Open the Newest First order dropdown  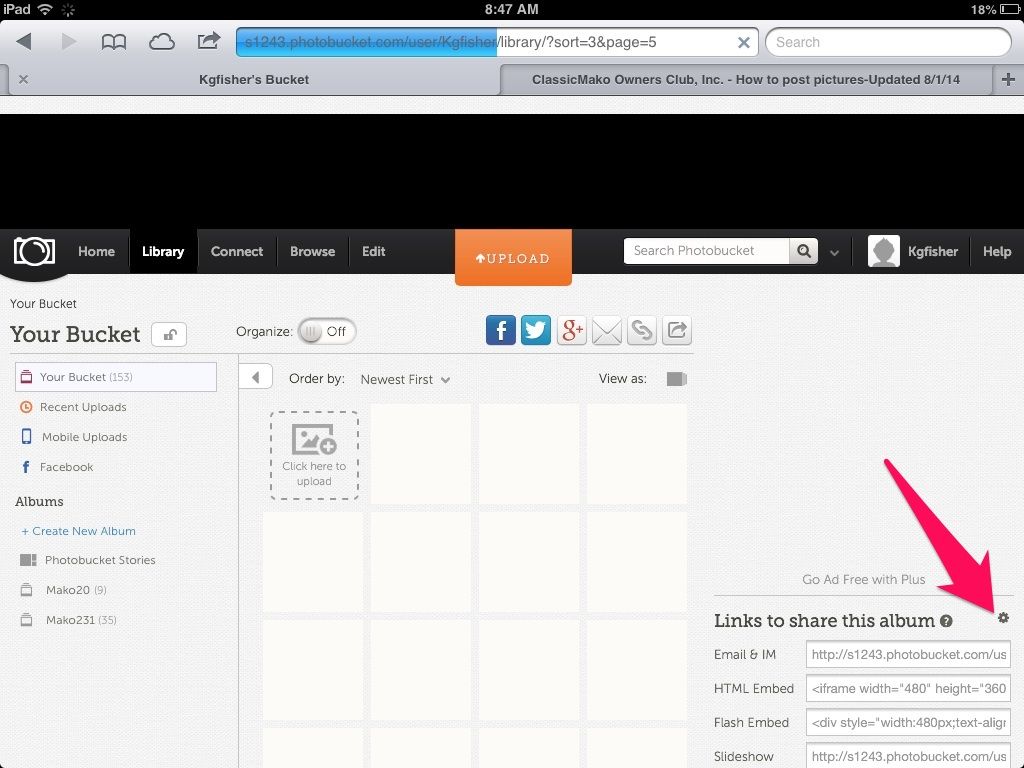coord(405,379)
